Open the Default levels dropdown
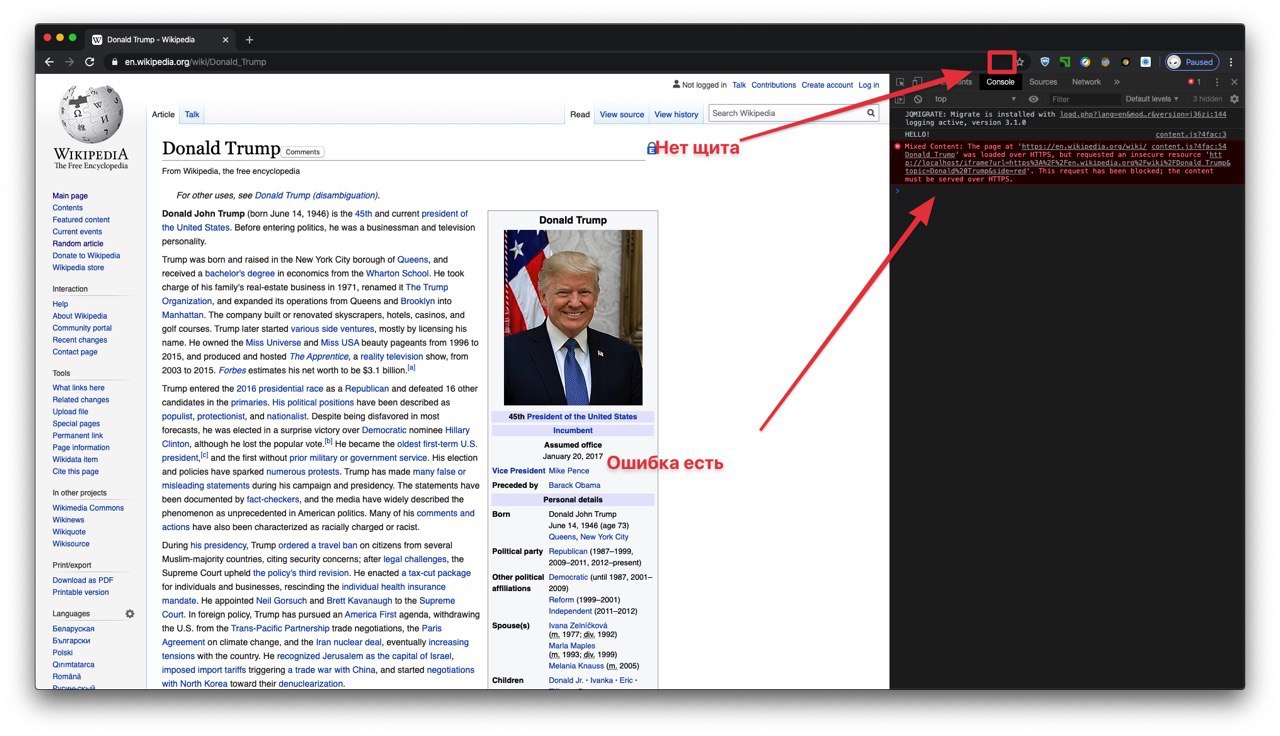This screenshot has height=736, width=1280. tap(1152, 99)
